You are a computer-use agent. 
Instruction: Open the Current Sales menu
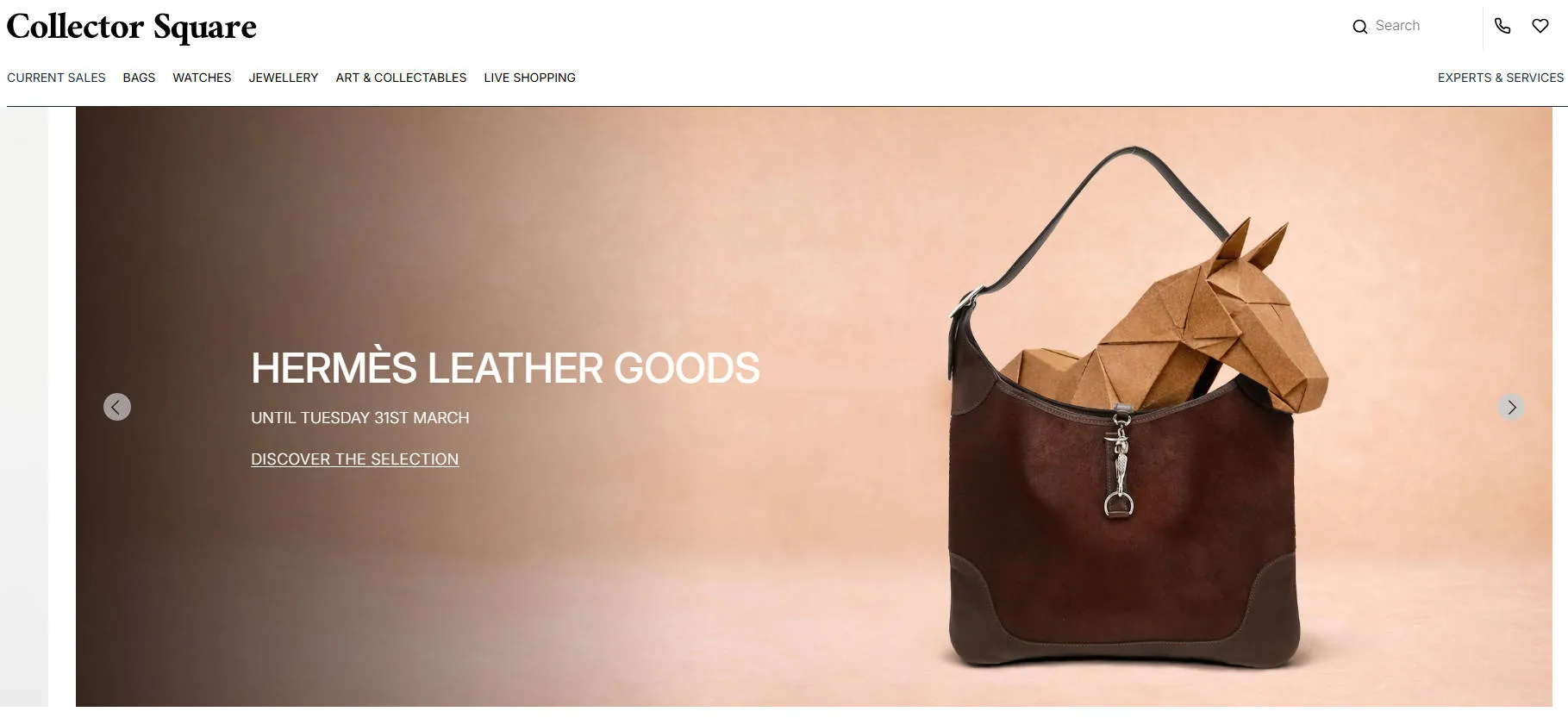click(x=56, y=78)
